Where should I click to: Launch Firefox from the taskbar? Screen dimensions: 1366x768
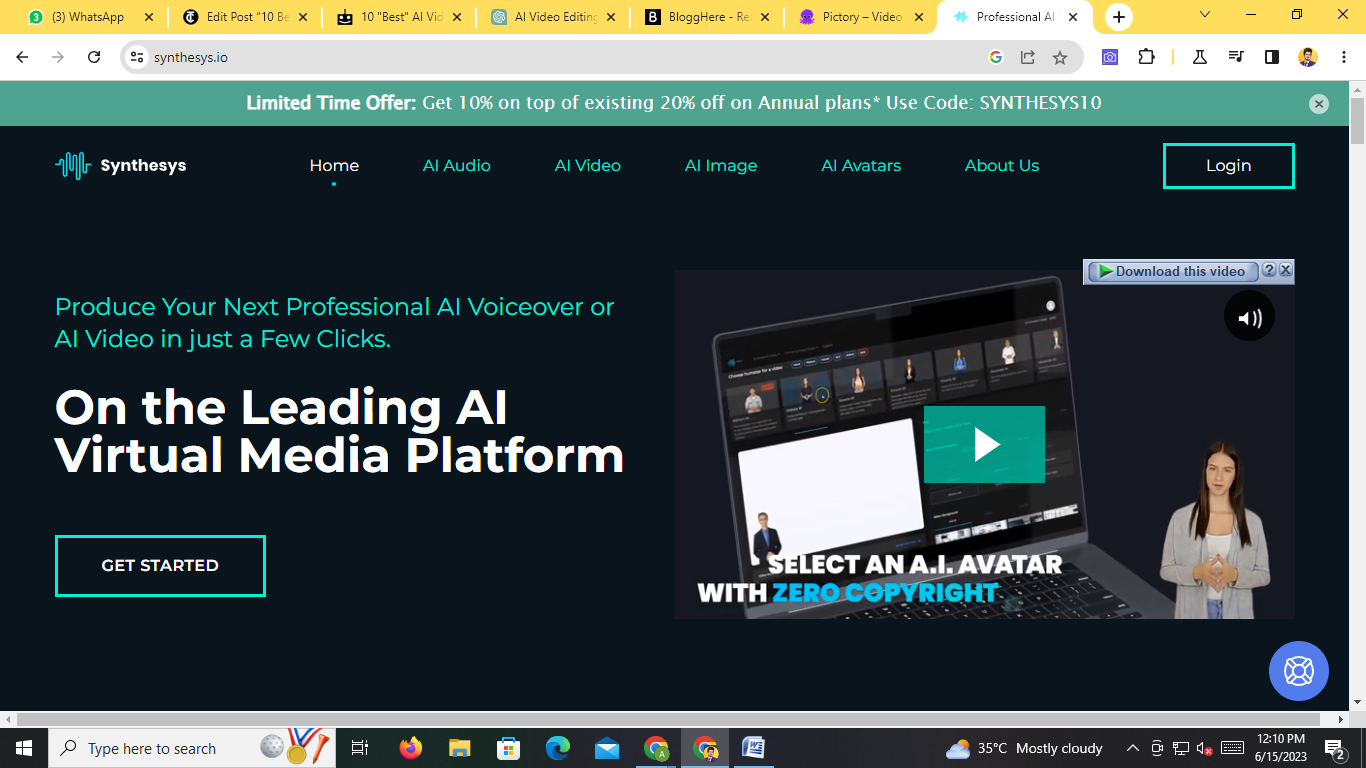[410, 748]
